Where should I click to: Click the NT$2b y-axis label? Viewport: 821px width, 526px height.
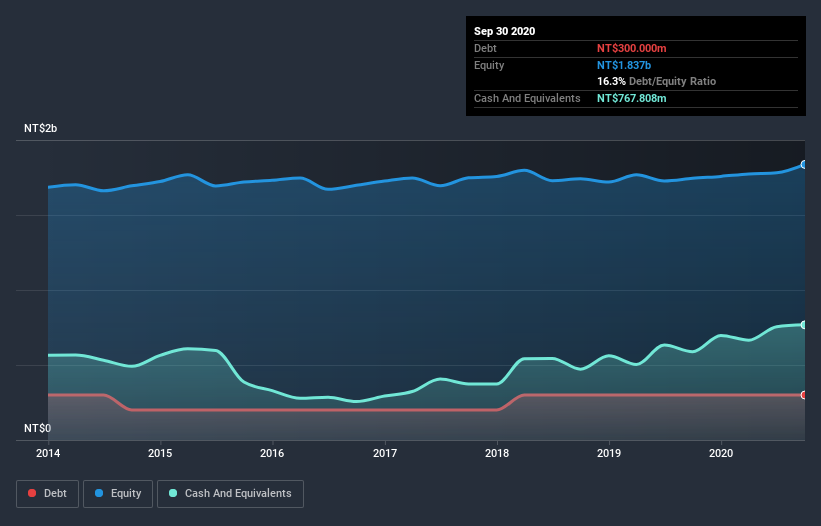click(x=40, y=128)
